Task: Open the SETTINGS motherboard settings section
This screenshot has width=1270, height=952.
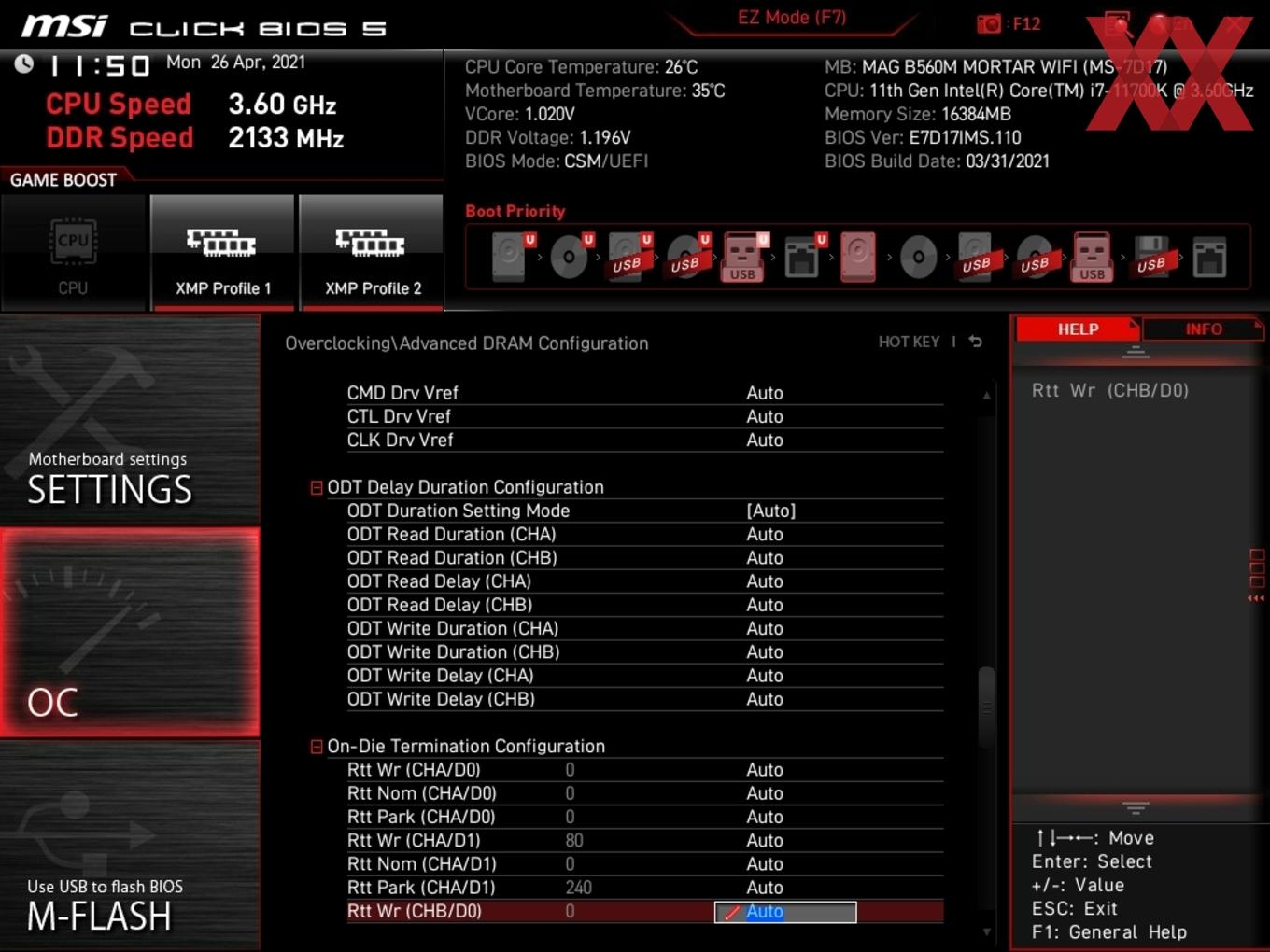Action: tap(130, 420)
